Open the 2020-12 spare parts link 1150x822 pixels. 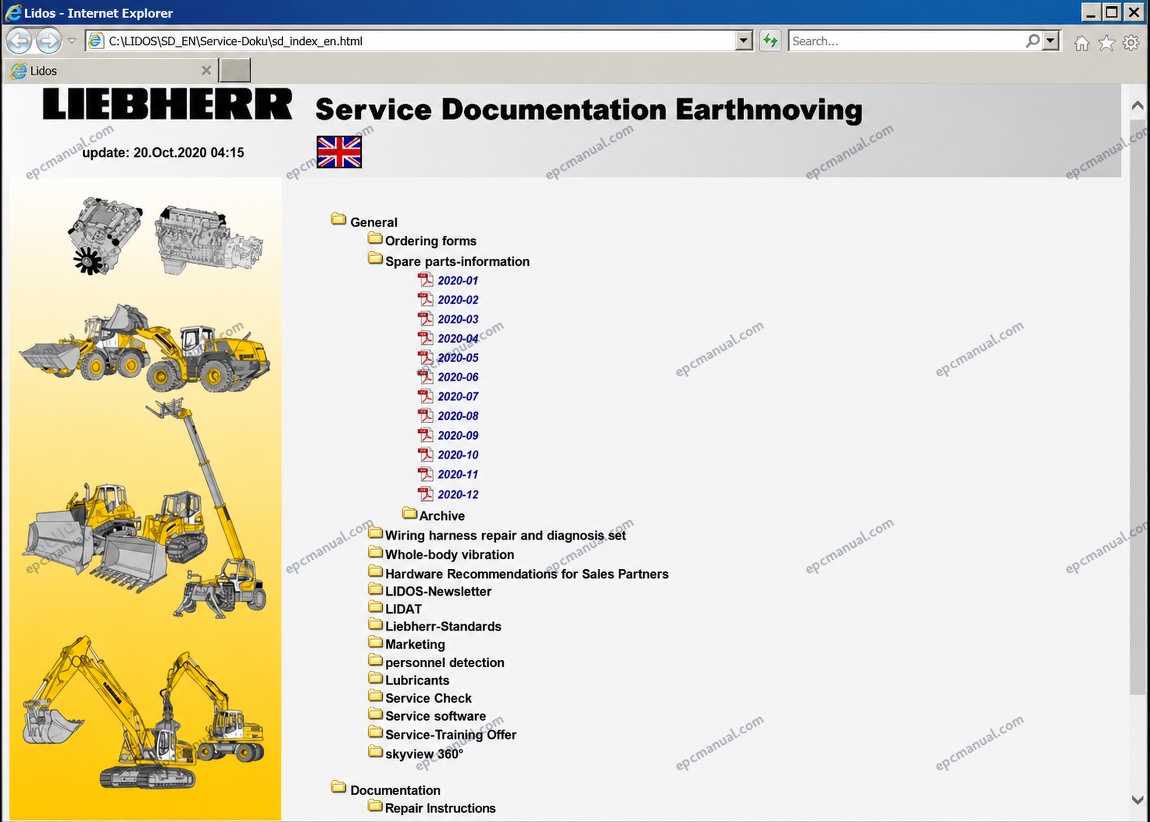point(458,495)
